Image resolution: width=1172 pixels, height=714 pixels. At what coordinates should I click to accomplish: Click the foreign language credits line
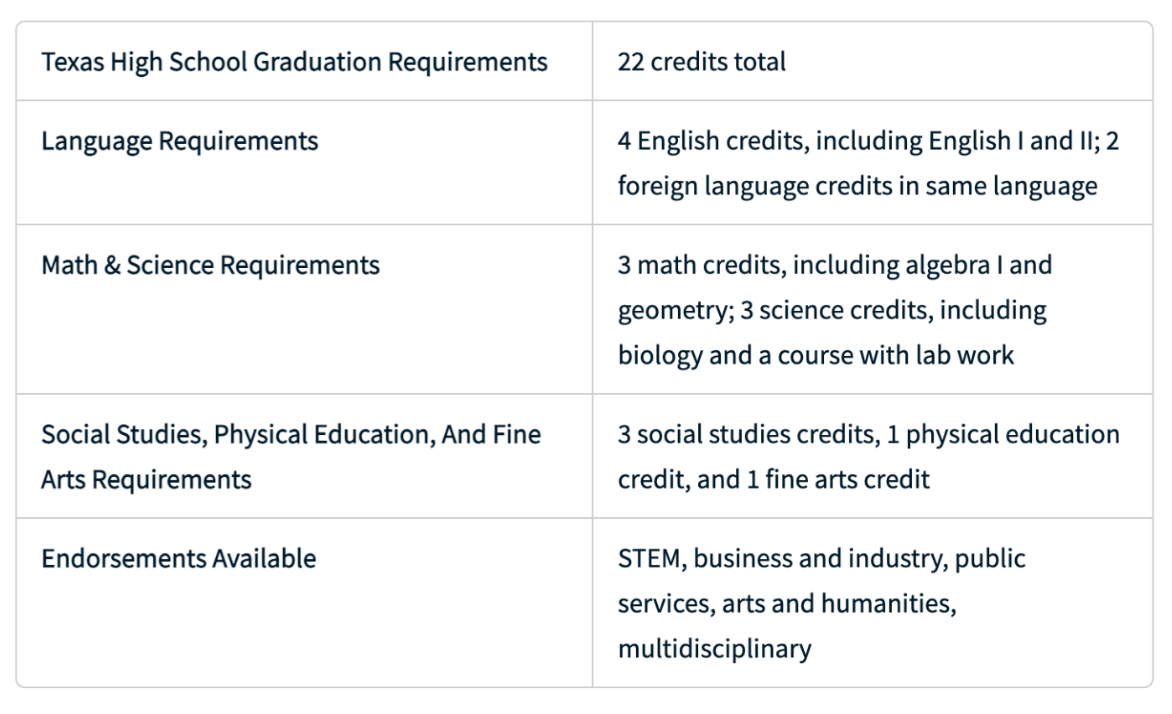pyautogui.click(x=857, y=186)
